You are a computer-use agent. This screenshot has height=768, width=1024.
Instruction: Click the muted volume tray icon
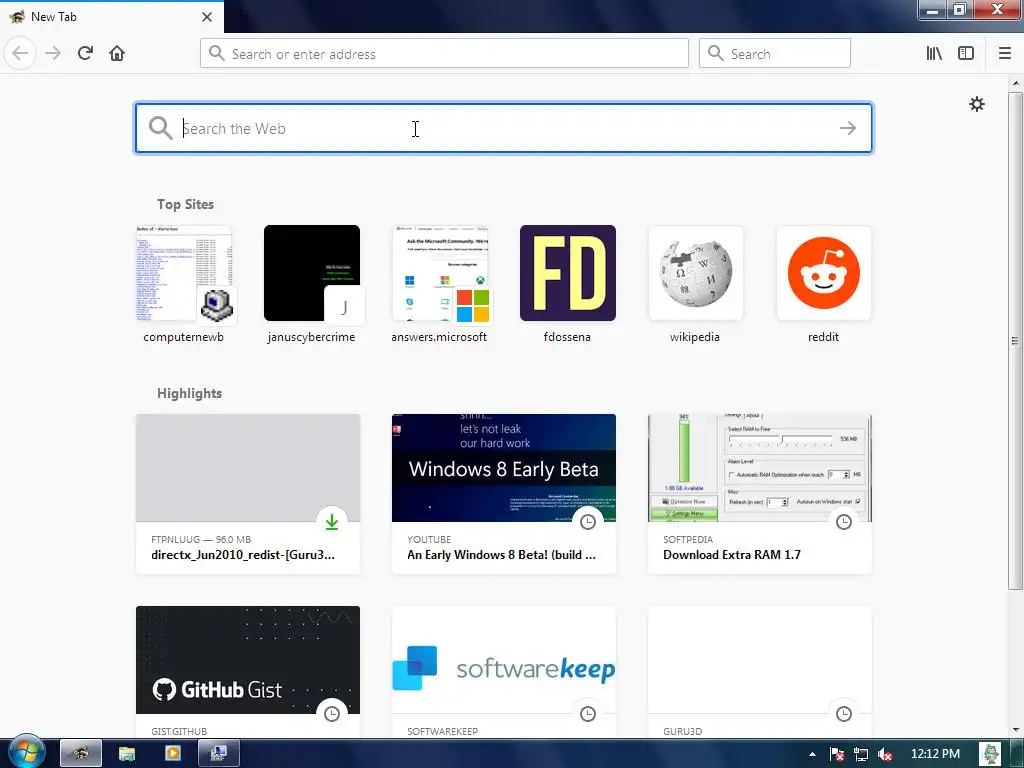(x=886, y=754)
